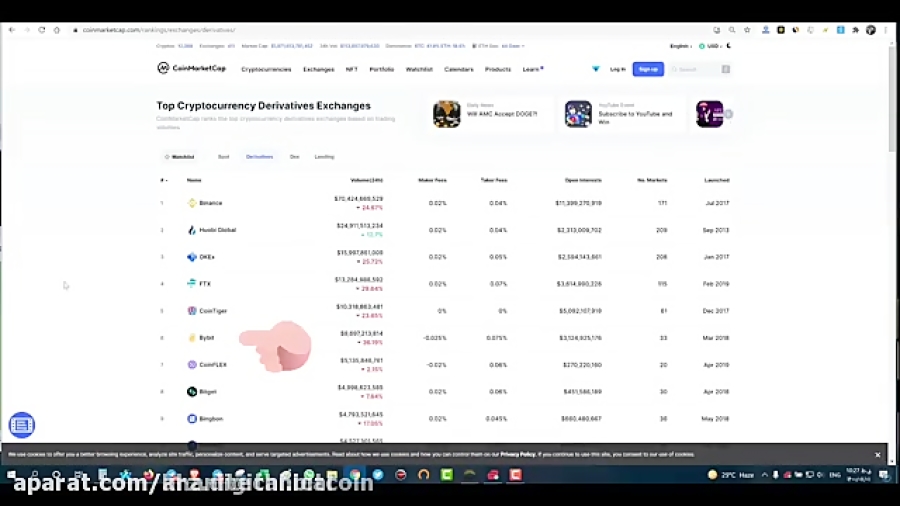Open the USD currency dropdown
The image size is (900, 506).
[709, 46]
